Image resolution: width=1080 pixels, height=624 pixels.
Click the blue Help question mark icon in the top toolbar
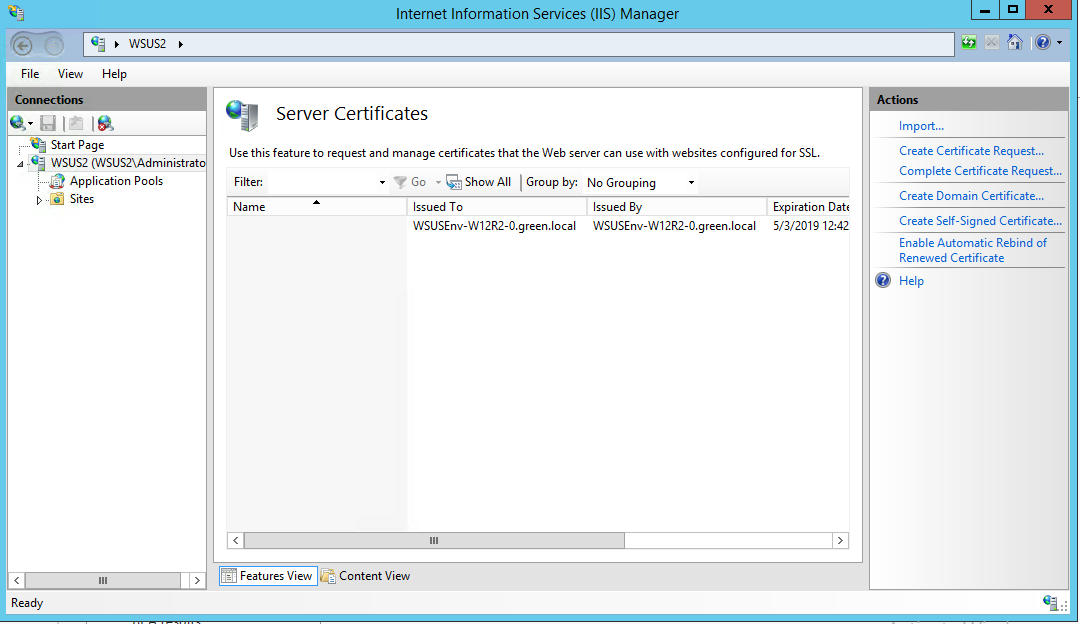click(x=1043, y=43)
